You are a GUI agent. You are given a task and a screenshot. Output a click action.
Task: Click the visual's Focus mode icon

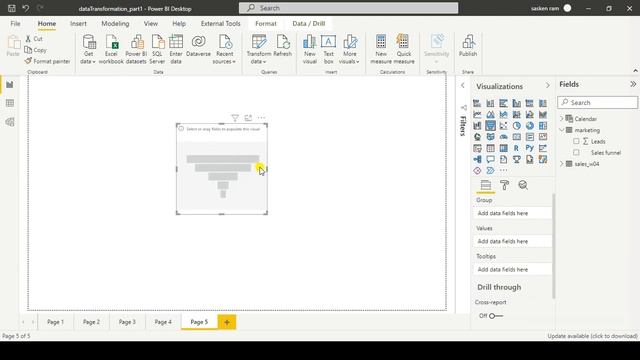248,118
